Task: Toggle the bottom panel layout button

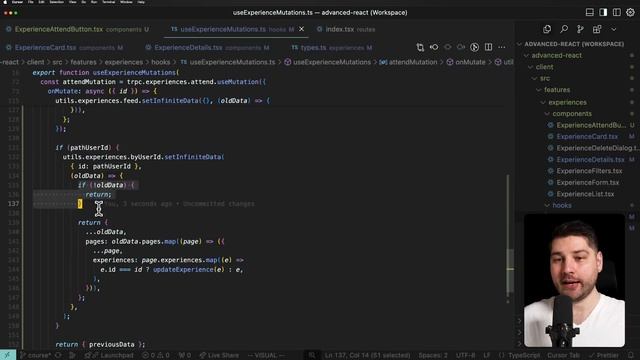Action: click(x=589, y=12)
